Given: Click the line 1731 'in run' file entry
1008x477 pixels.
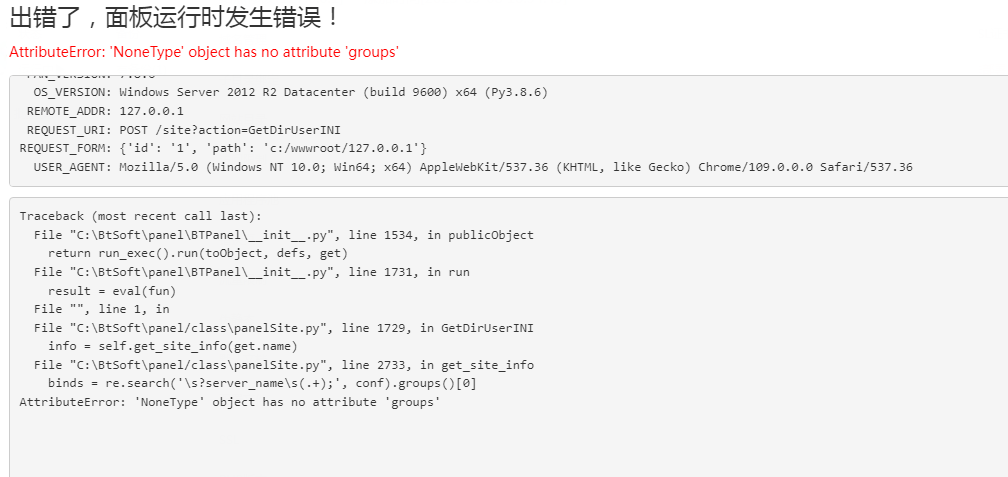Looking at the screenshot, I should (252, 272).
